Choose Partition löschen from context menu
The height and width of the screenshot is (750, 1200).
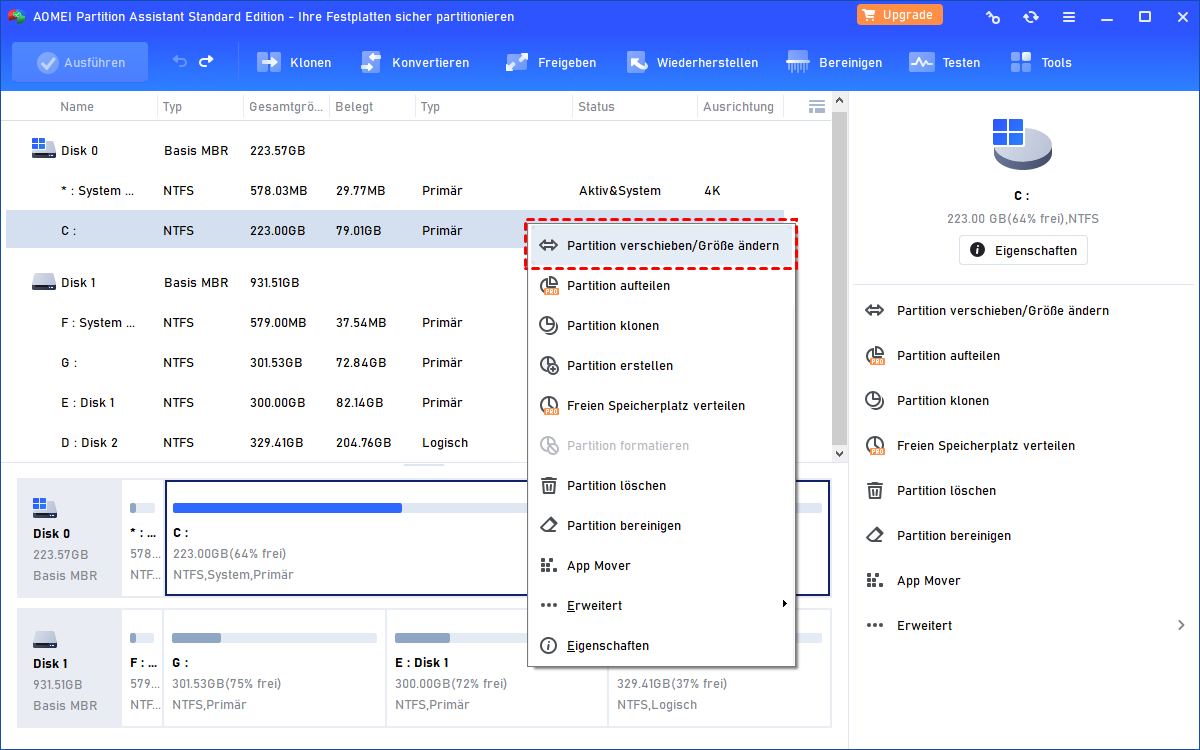(661, 485)
